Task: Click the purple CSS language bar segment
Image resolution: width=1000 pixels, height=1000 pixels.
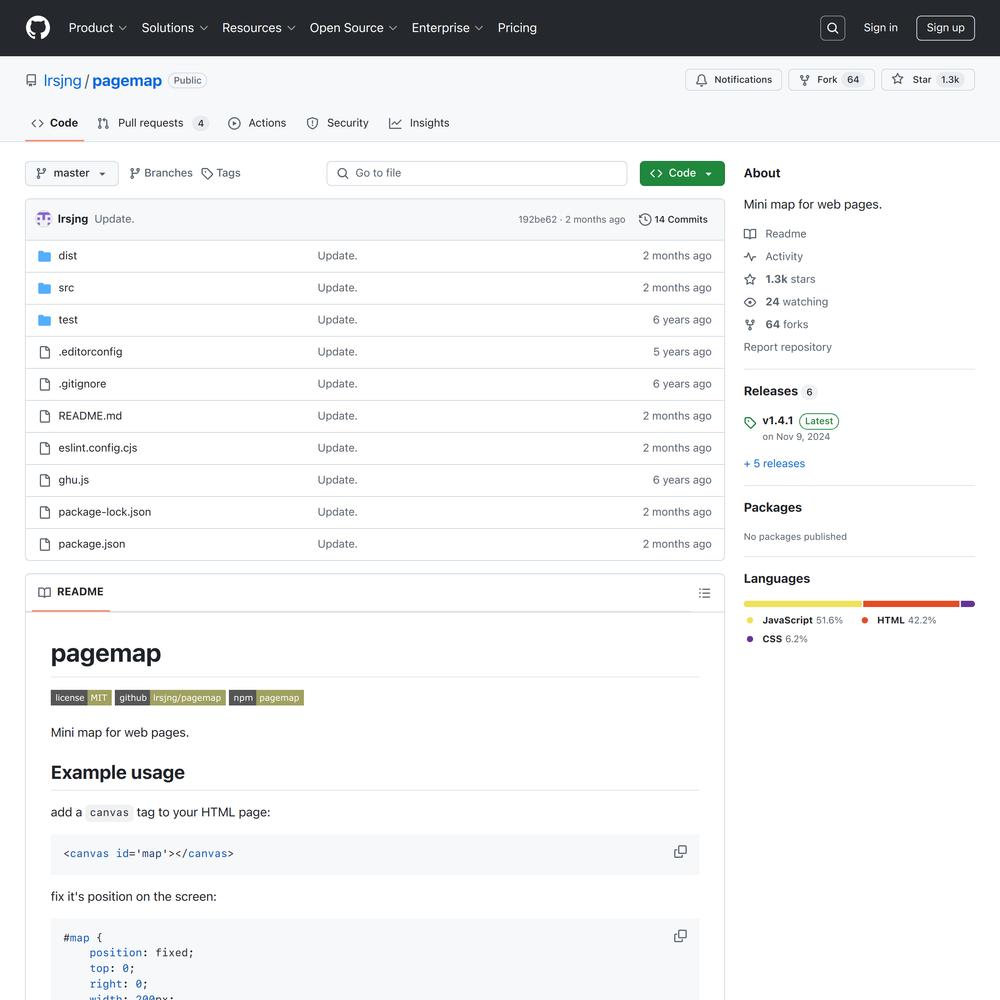Action: [x=967, y=604]
